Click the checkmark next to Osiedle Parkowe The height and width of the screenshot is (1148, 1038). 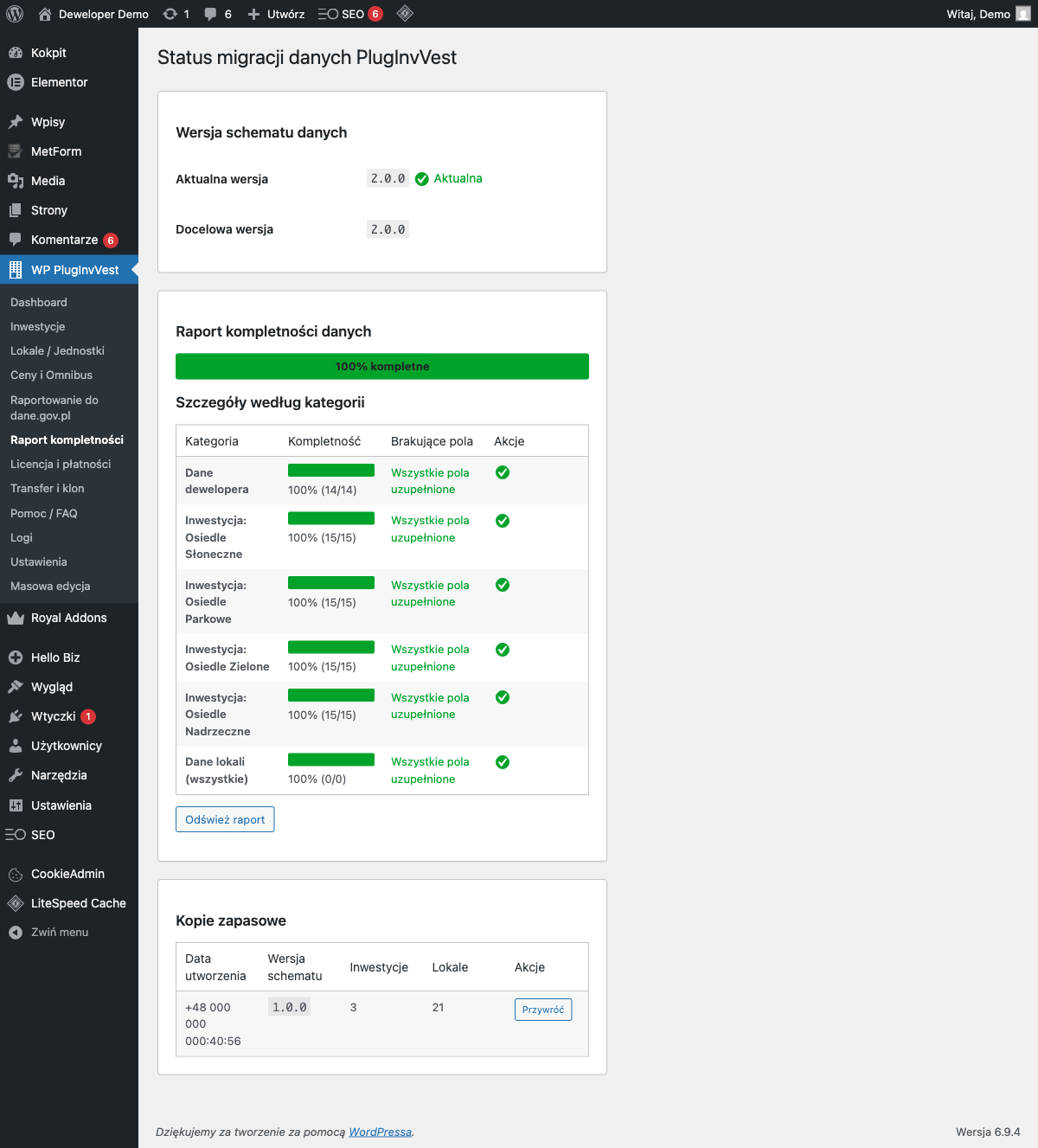click(502, 585)
